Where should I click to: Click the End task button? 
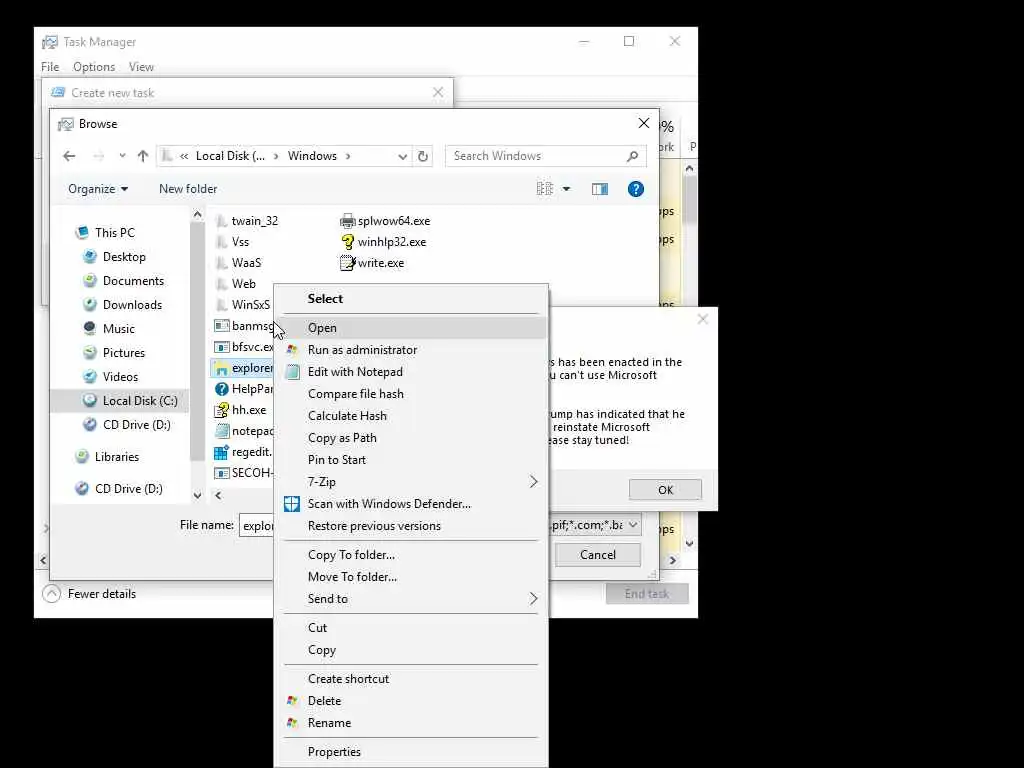click(x=647, y=594)
